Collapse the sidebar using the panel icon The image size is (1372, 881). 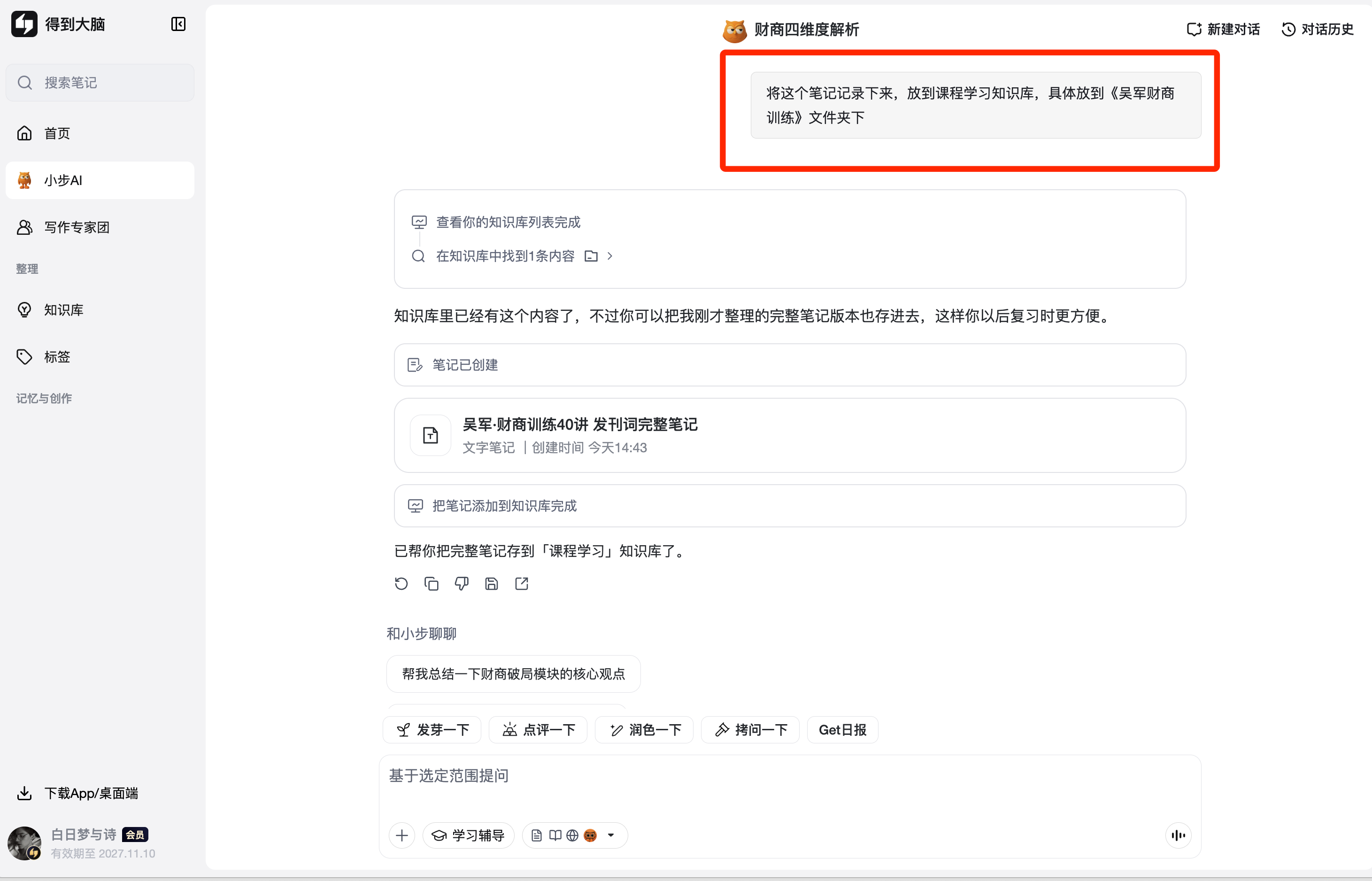point(178,24)
